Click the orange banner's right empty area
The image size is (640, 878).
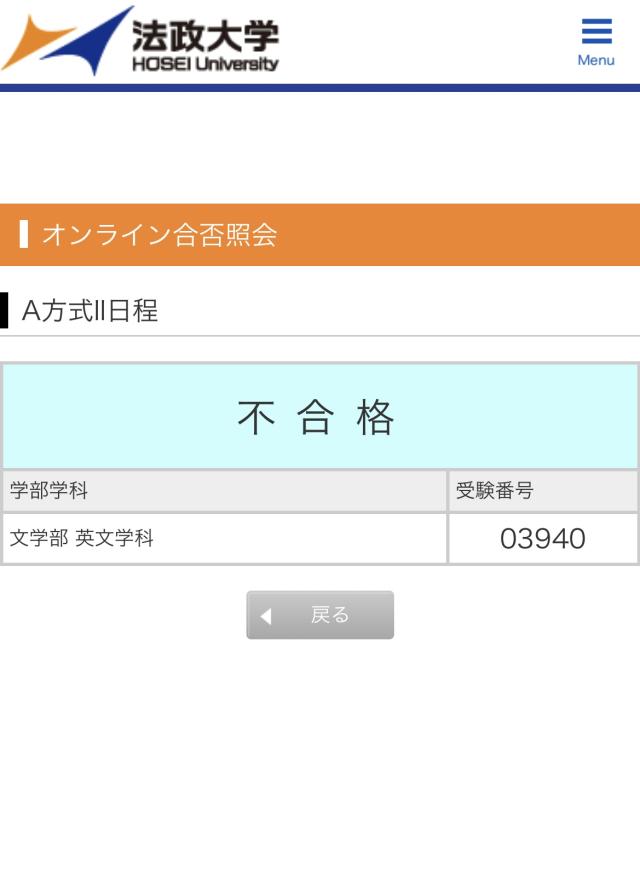480,235
